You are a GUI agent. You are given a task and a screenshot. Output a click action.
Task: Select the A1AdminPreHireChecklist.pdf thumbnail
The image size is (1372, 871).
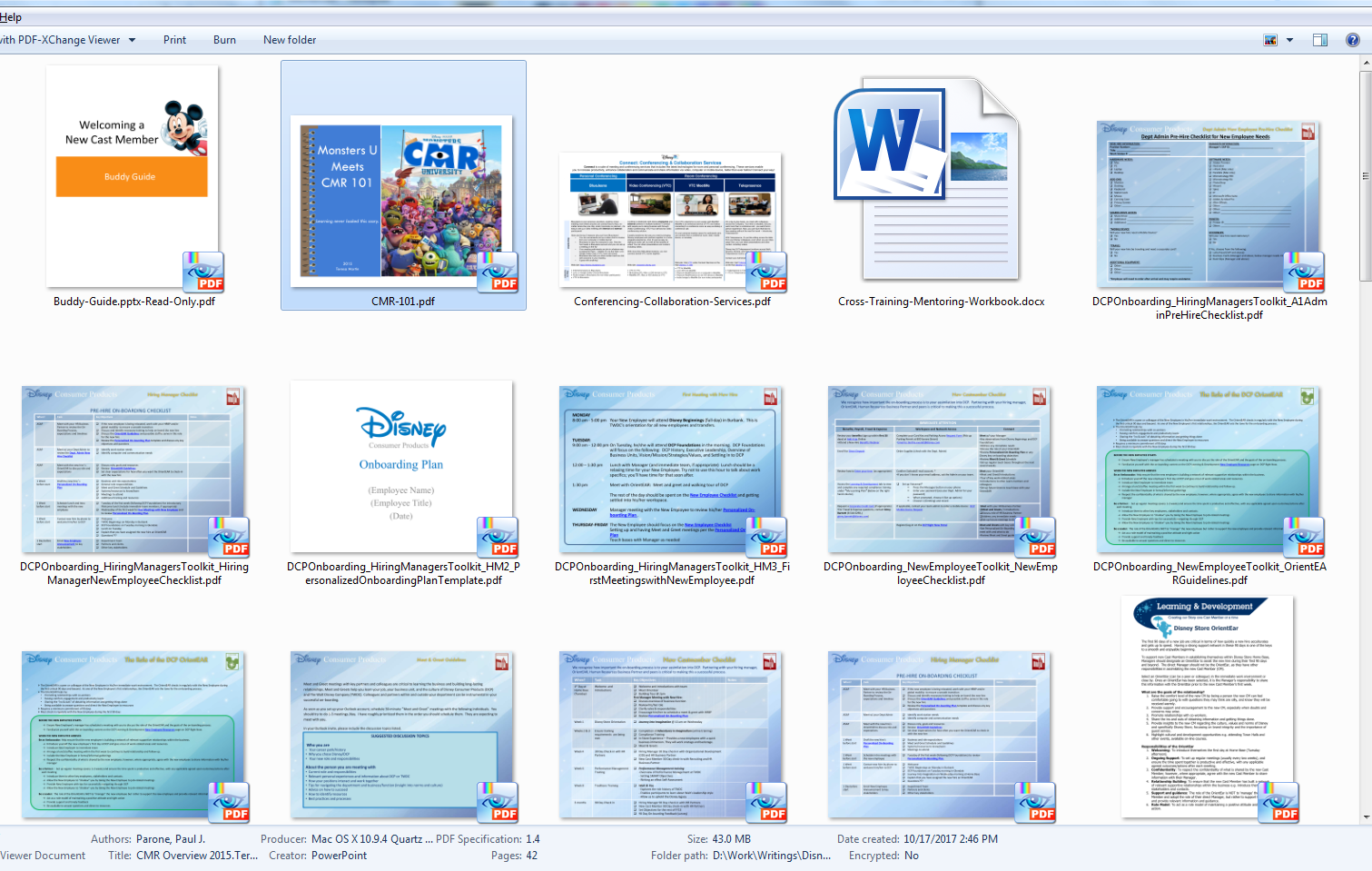click(1209, 204)
